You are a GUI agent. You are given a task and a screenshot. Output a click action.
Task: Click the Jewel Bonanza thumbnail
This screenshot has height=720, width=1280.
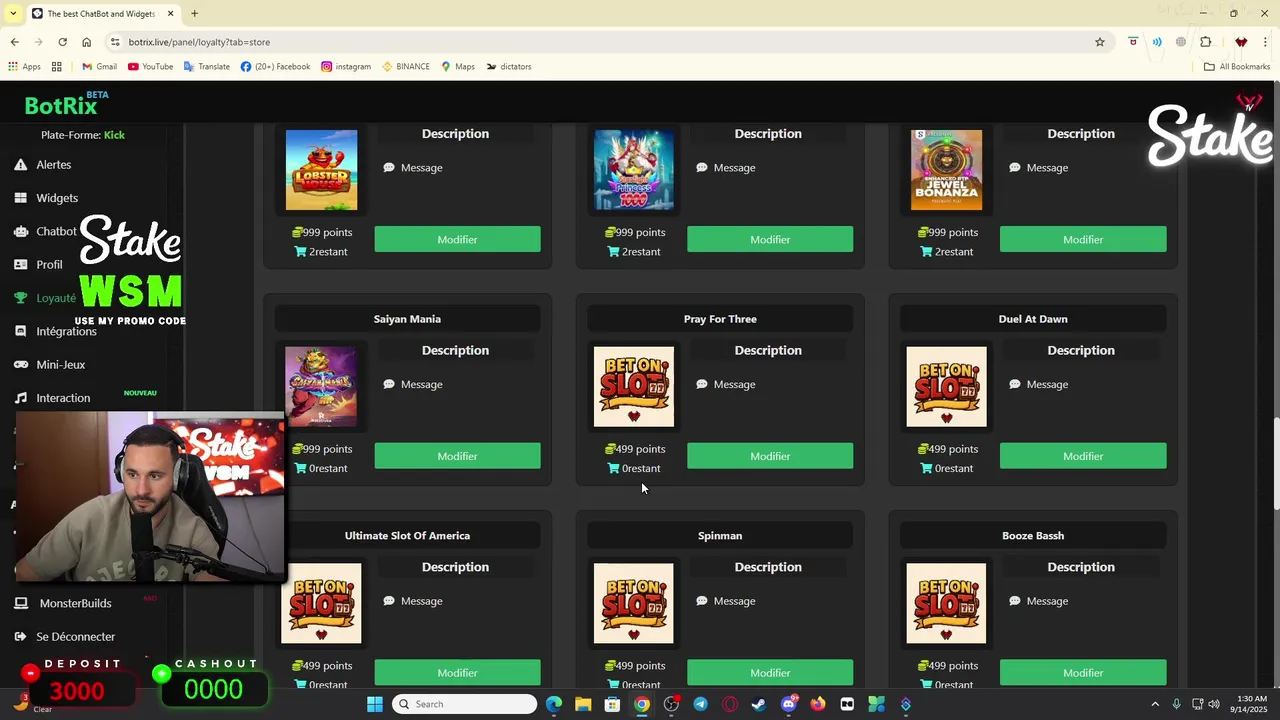point(946,170)
